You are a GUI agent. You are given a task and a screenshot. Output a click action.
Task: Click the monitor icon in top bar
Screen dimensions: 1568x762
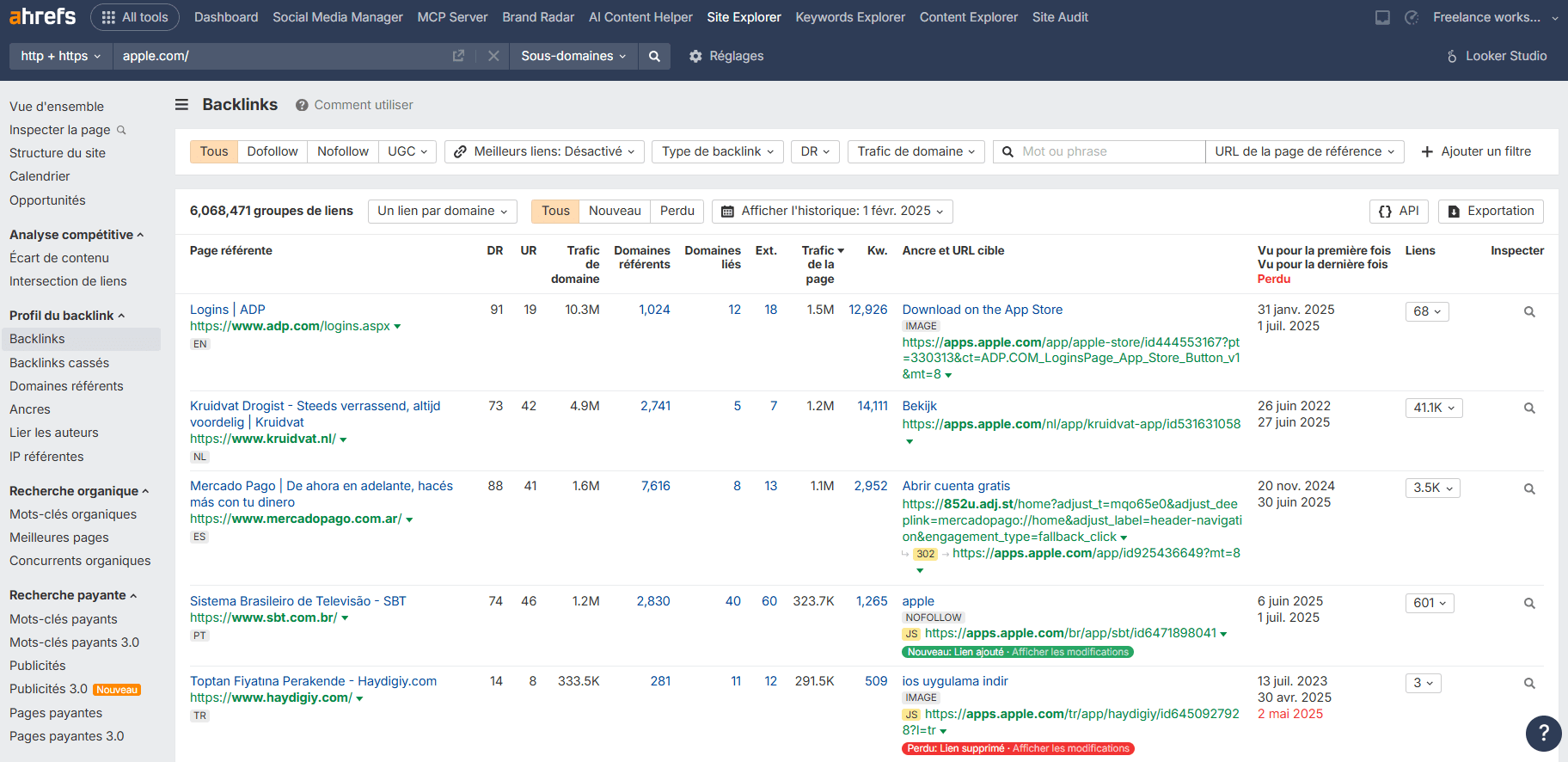point(1382,17)
